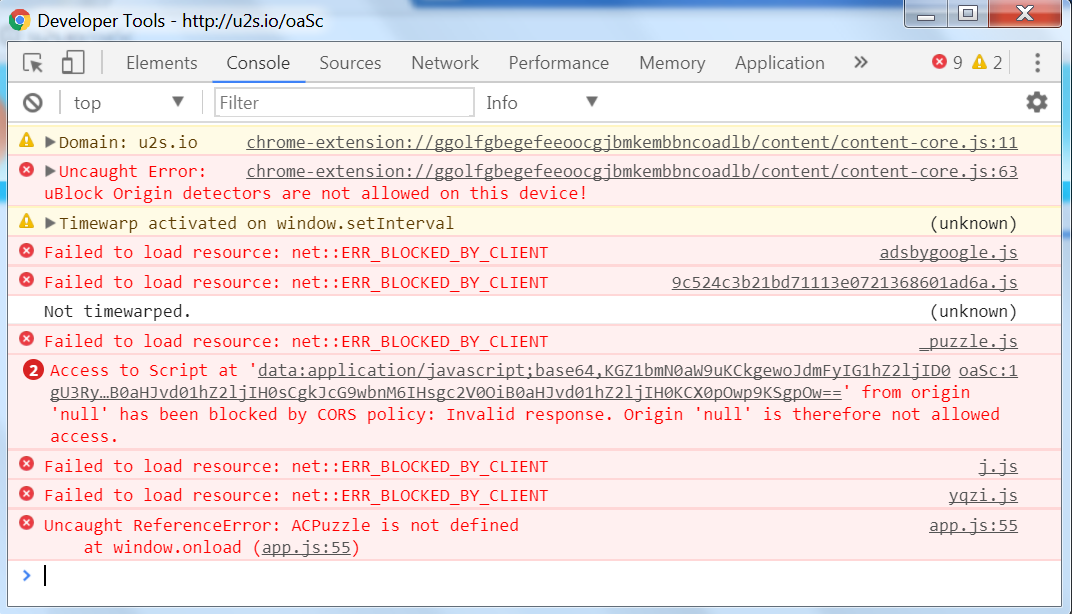
Task: Click the clear console icon
Action: [33, 102]
